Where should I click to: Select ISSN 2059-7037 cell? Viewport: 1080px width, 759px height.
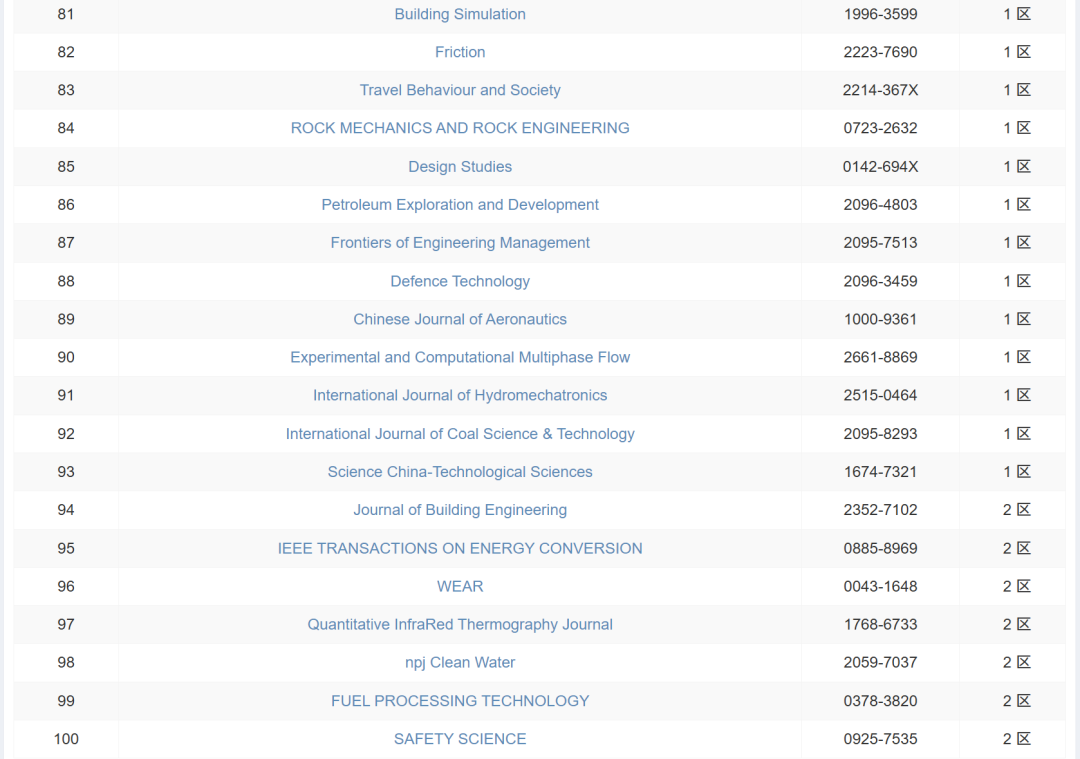click(x=880, y=662)
